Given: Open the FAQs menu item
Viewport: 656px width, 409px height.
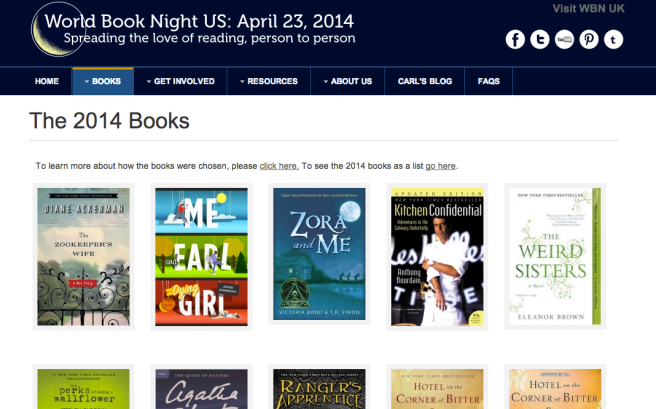Looking at the screenshot, I should coord(489,81).
